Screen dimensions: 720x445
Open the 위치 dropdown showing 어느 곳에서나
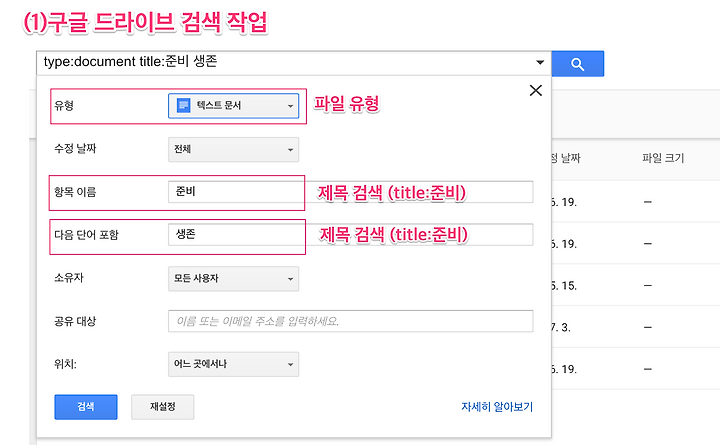tap(234, 364)
